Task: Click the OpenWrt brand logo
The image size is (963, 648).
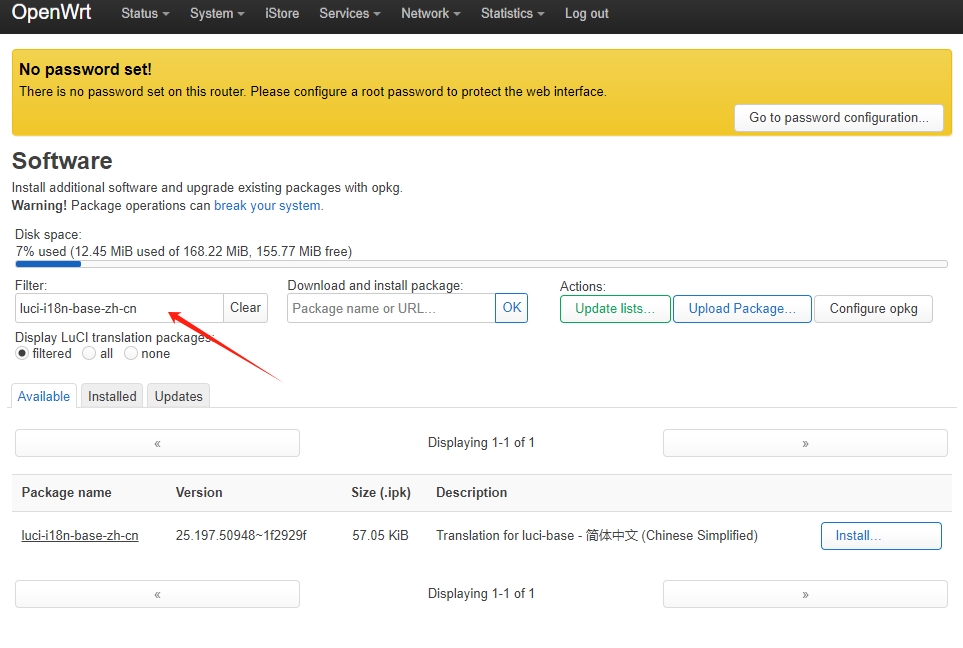Action: [52, 12]
